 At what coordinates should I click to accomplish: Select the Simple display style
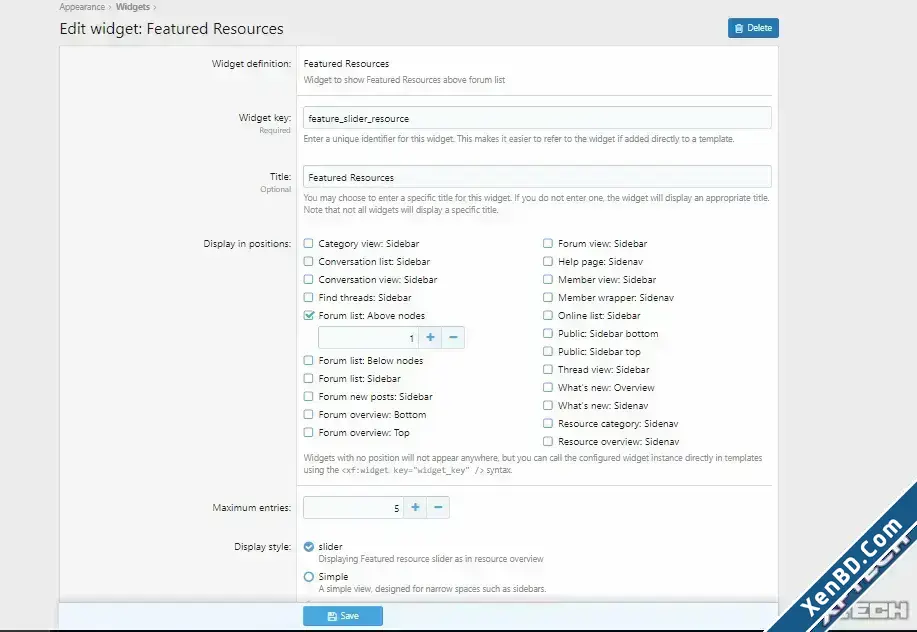tap(309, 576)
